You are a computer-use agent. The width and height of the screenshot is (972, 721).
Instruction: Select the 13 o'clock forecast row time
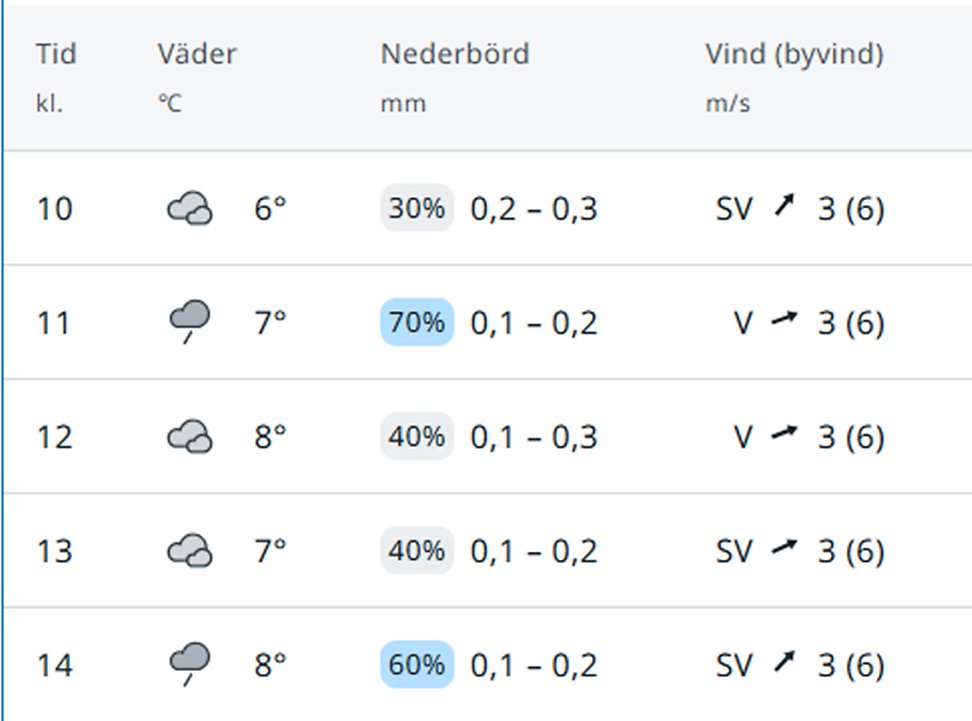(x=55, y=551)
